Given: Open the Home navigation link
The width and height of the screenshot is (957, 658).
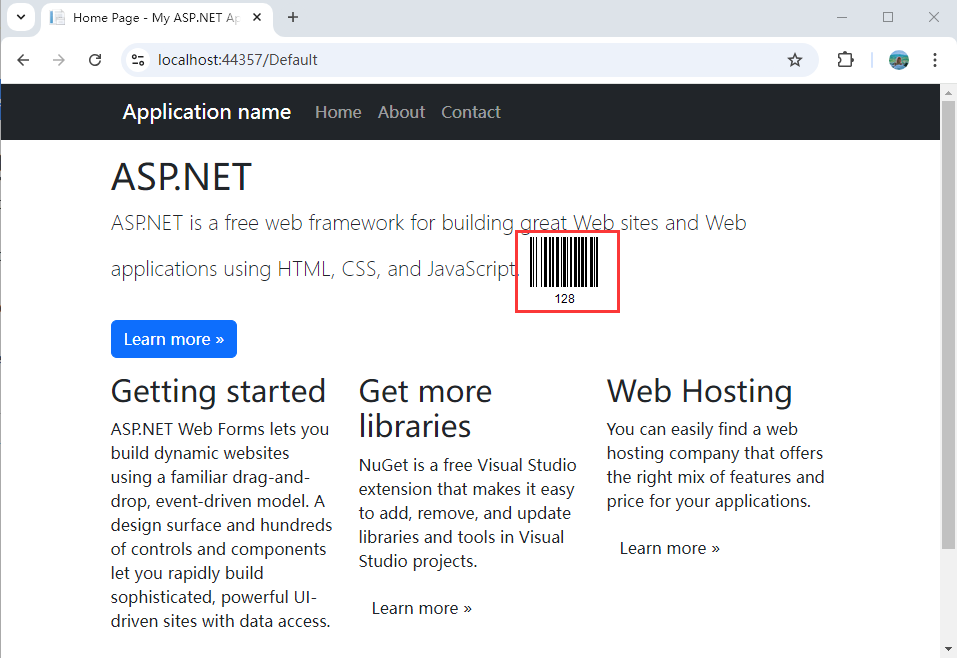Looking at the screenshot, I should pos(338,112).
